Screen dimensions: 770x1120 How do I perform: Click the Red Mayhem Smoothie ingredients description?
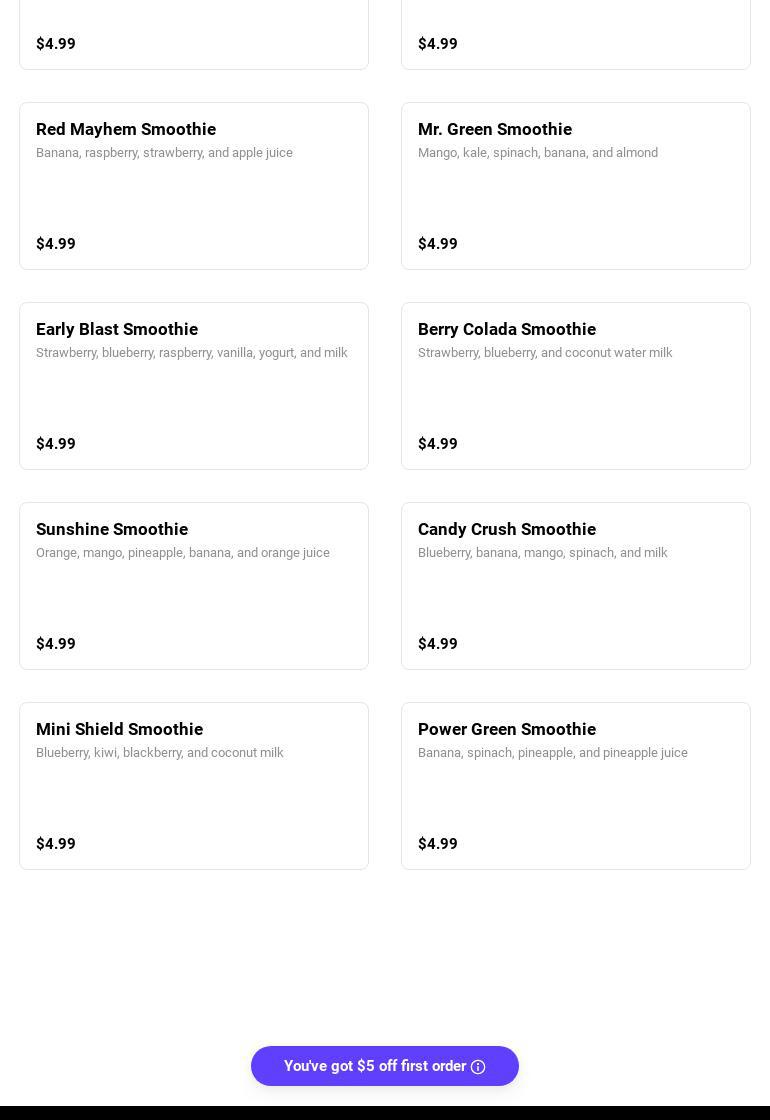[164, 153]
